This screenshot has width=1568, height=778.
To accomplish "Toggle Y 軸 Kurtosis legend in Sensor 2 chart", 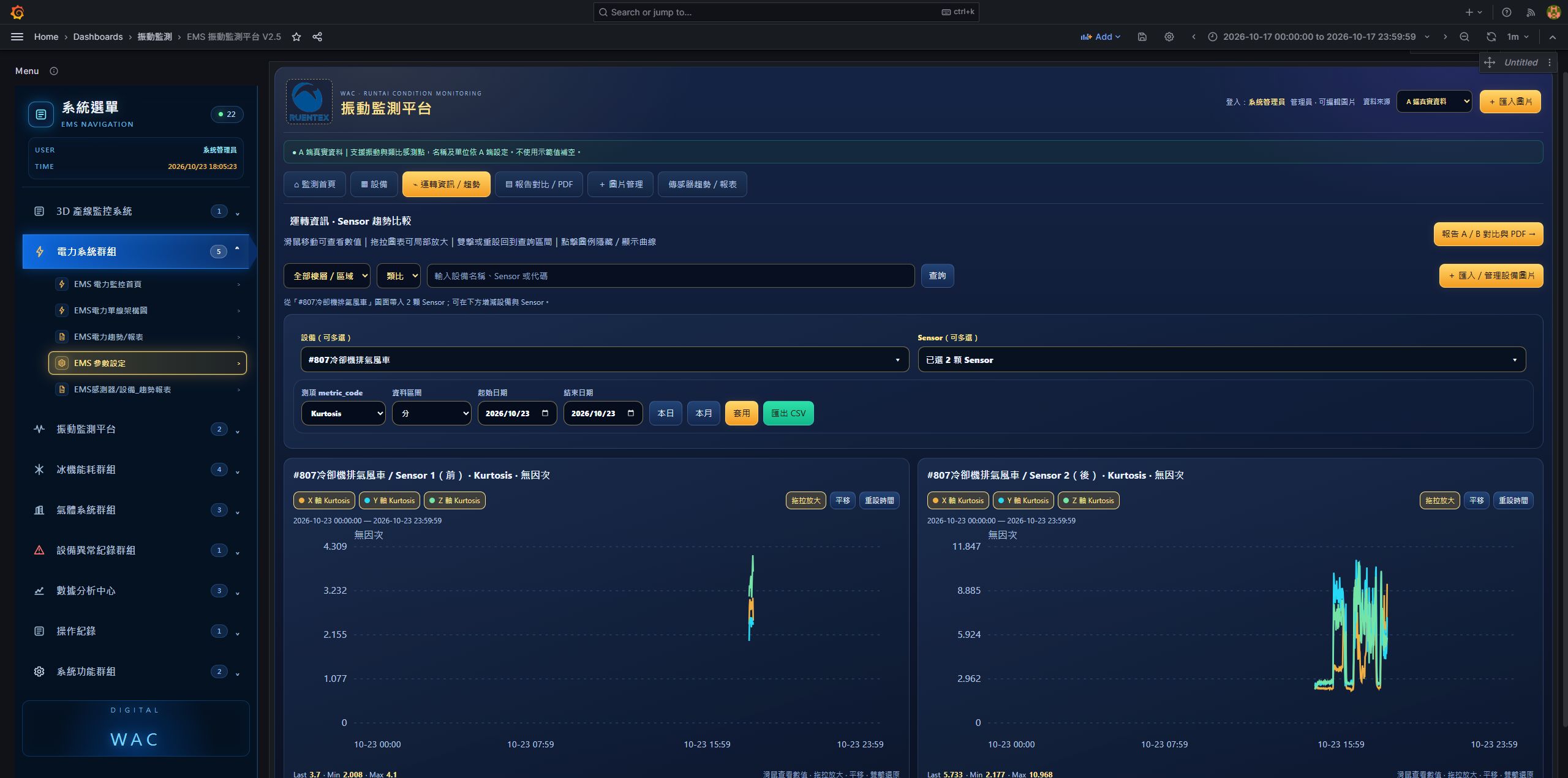I will [1023, 500].
